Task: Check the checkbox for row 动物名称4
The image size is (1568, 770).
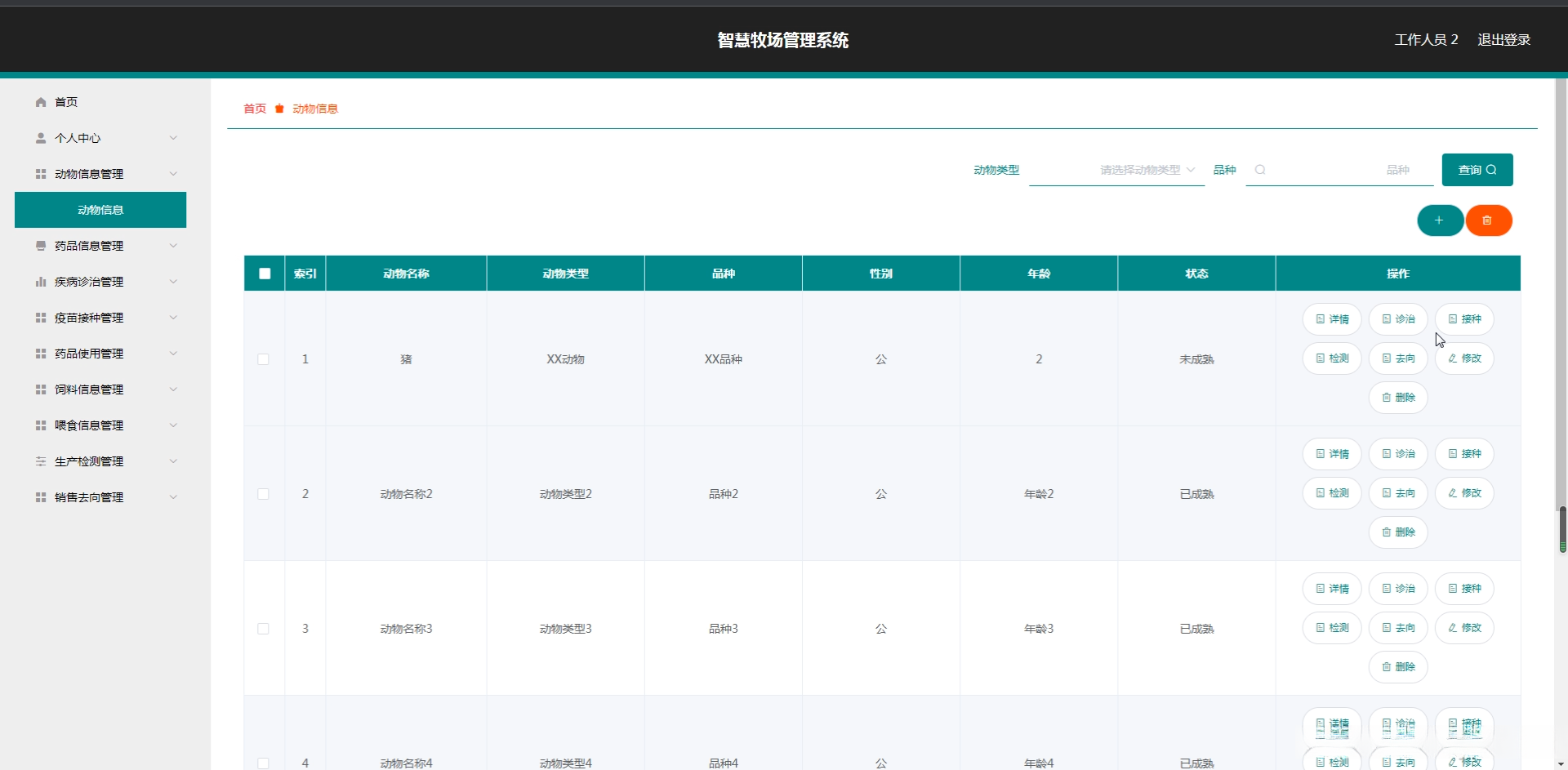Action: 263,763
